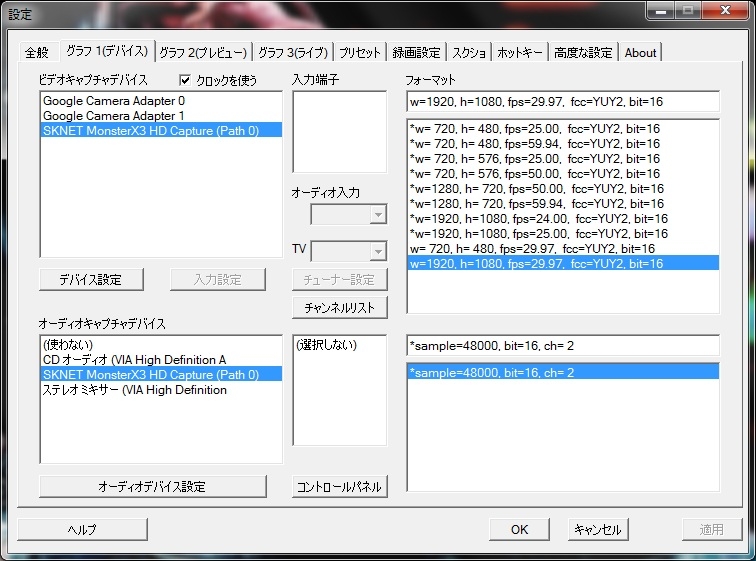Screen dimensions: 756x561
Task: Choose format 1280x720 fps=50.00
Action: tap(563, 188)
